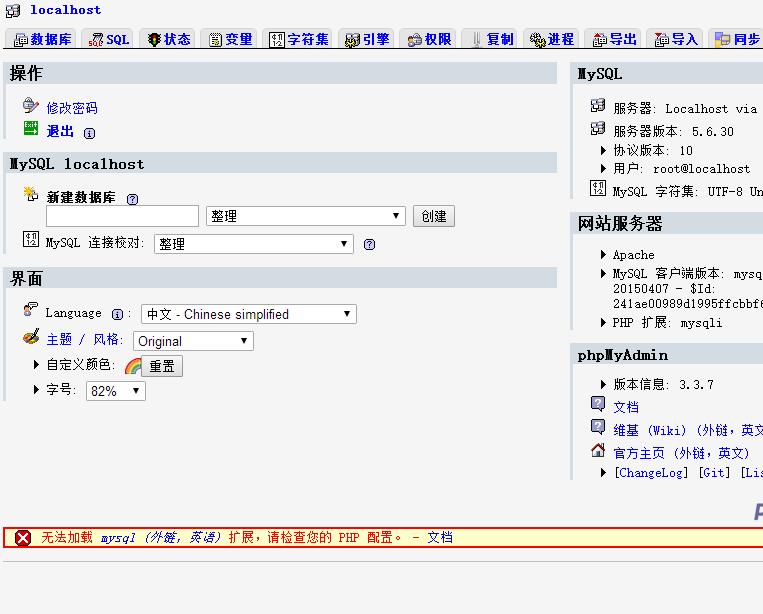The image size is (763, 614).
Task: Open the 字符集 (Charsets) tab
Action: pyautogui.click(x=299, y=39)
